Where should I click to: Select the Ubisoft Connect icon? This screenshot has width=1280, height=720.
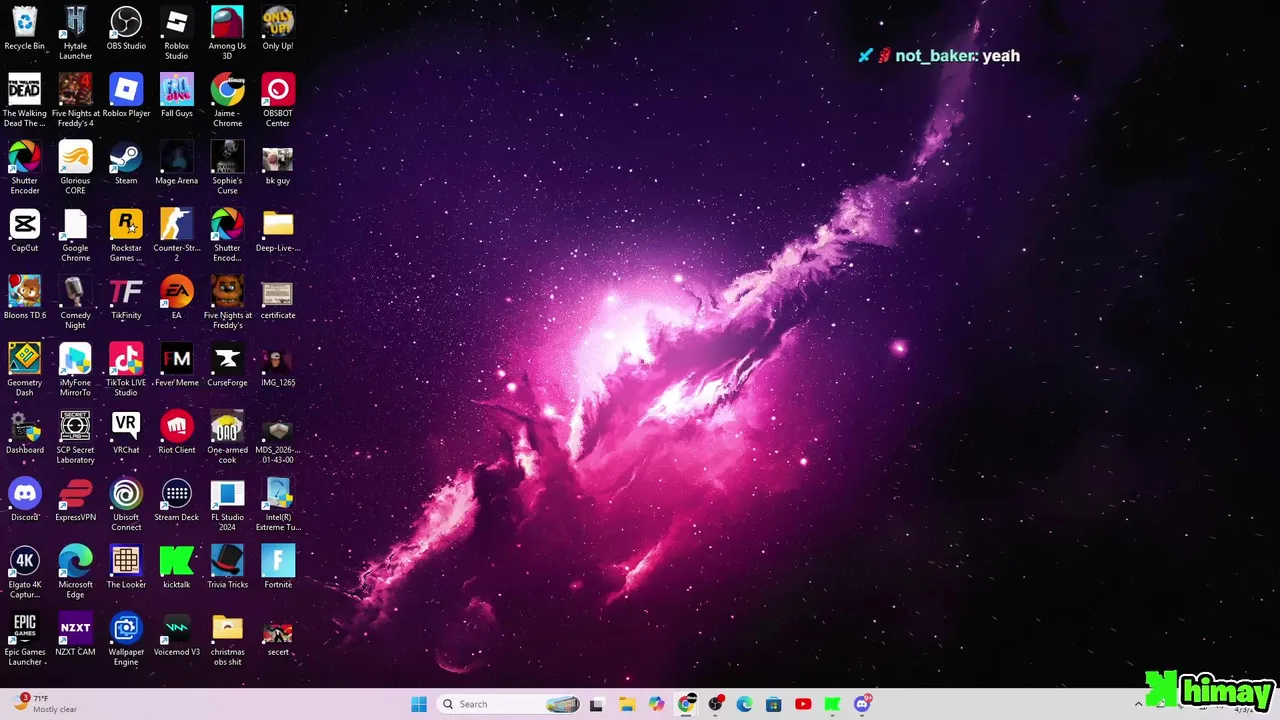click(126, 503)
